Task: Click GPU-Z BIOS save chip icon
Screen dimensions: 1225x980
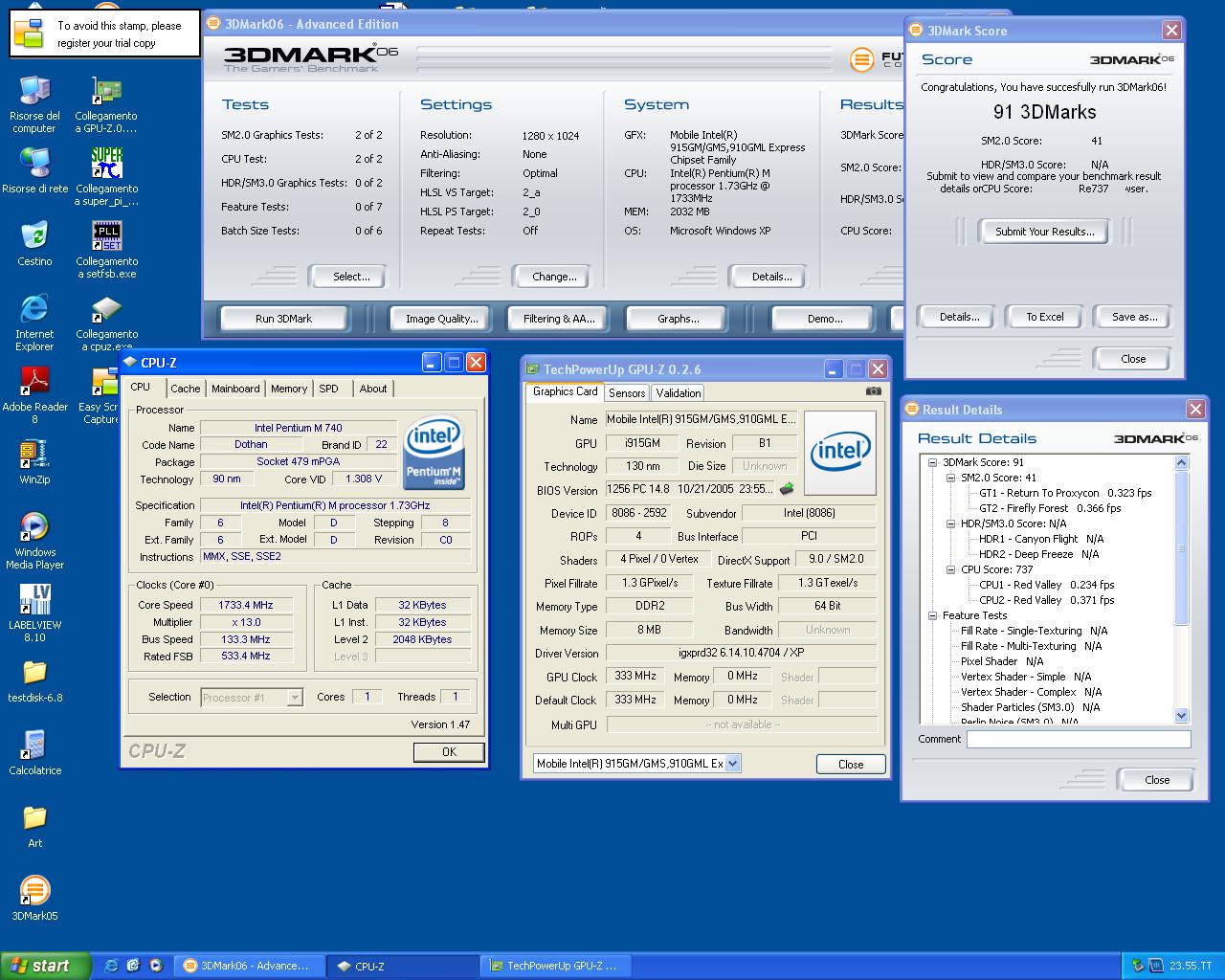Action: [787, 489]
